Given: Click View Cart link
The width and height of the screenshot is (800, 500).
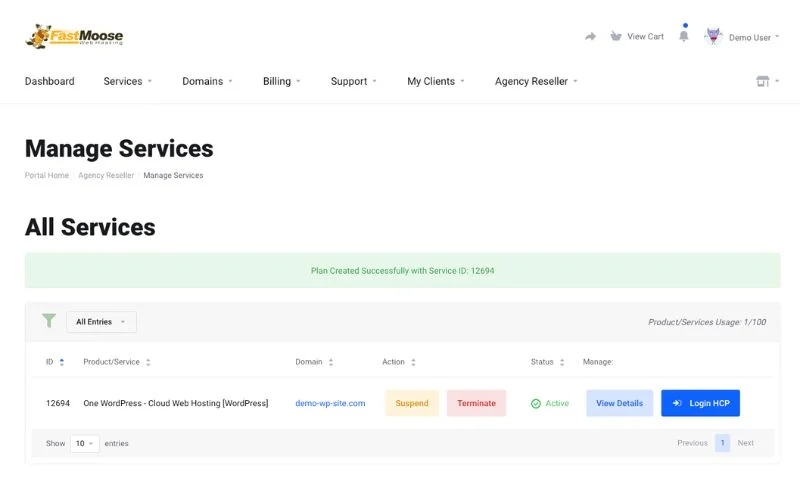Looking at the screenshot, I should coord(645,36).
